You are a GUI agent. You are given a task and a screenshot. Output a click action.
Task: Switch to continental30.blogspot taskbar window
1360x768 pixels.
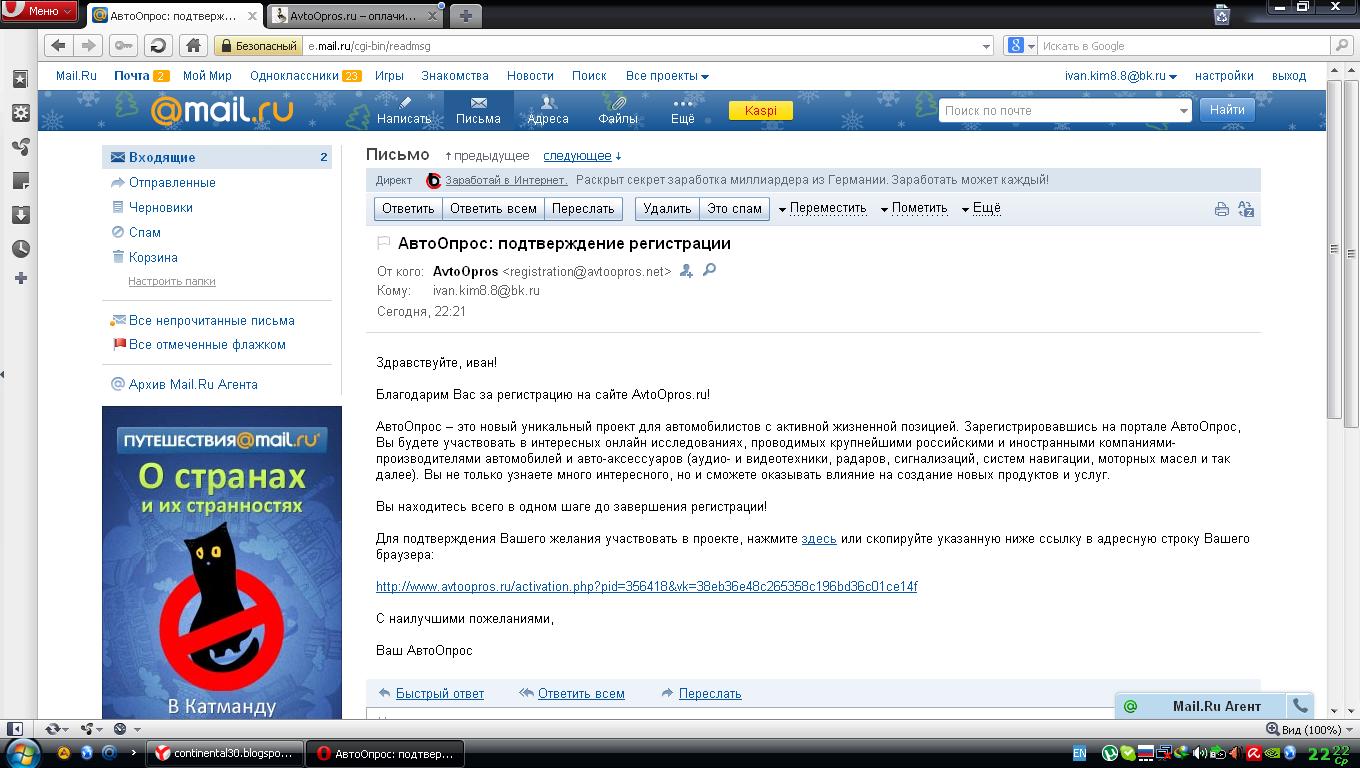pos(225,753)
